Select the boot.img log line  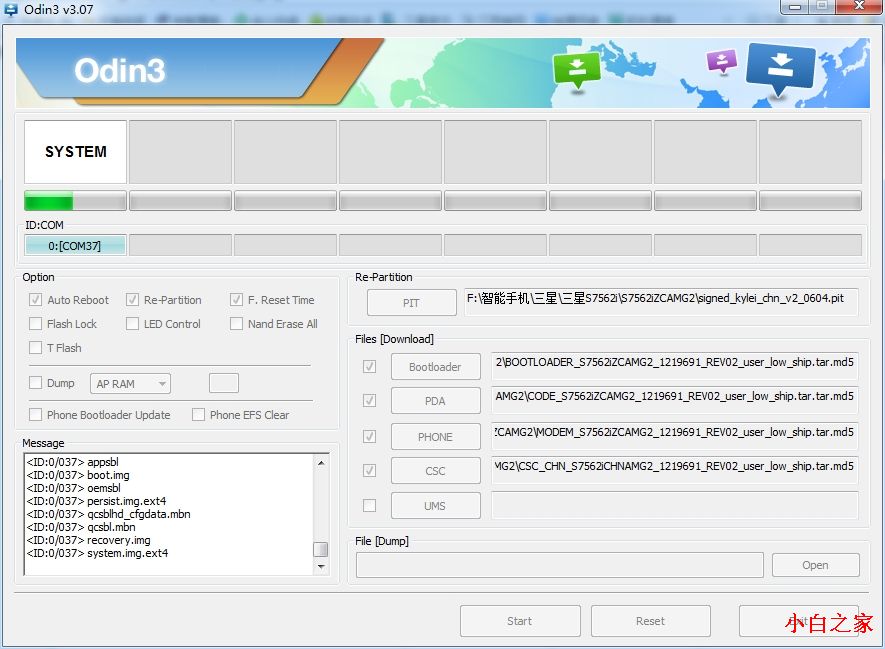[x=78, y=475]
